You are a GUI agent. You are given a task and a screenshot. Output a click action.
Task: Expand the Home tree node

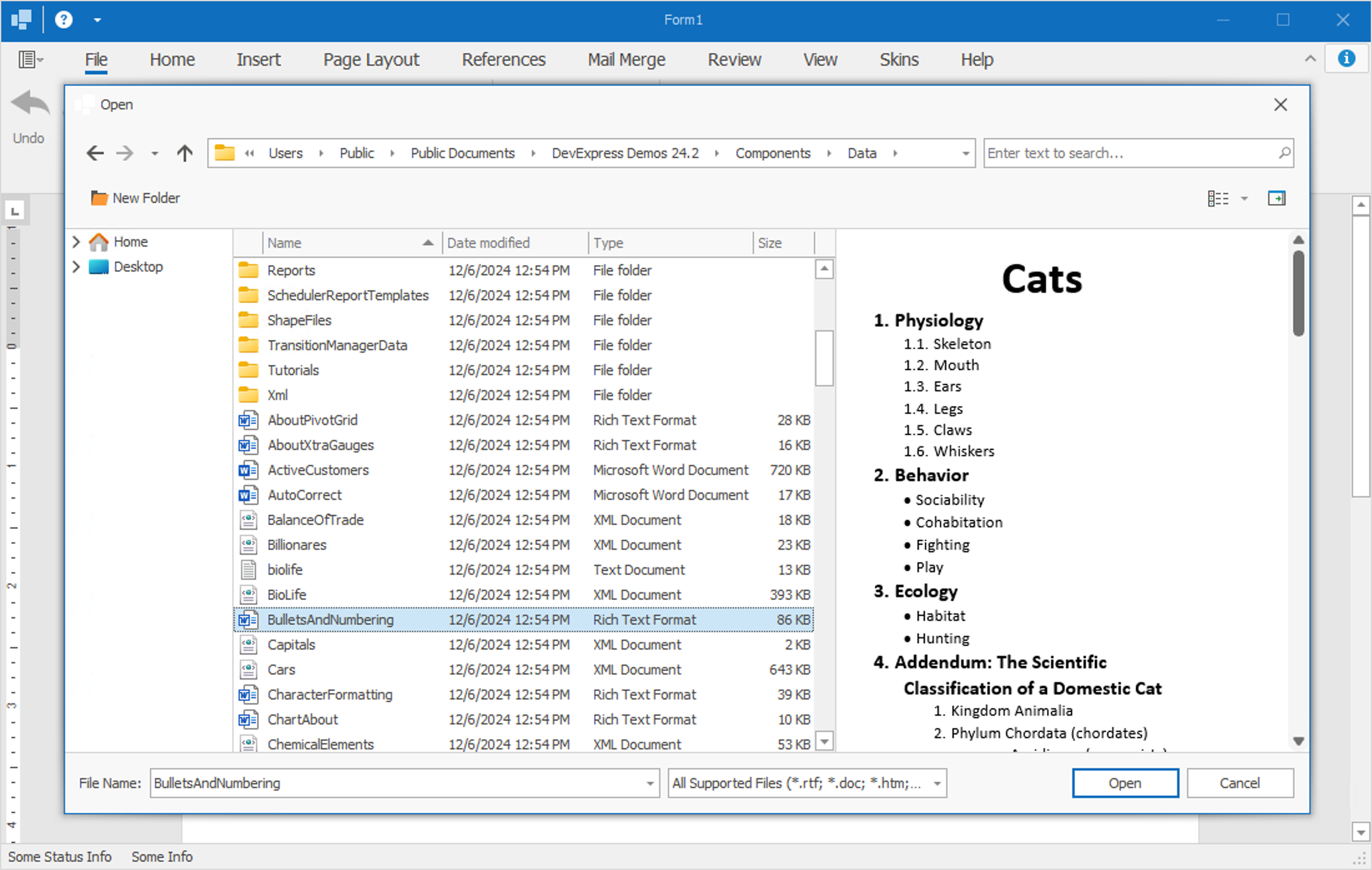(76, 242)
